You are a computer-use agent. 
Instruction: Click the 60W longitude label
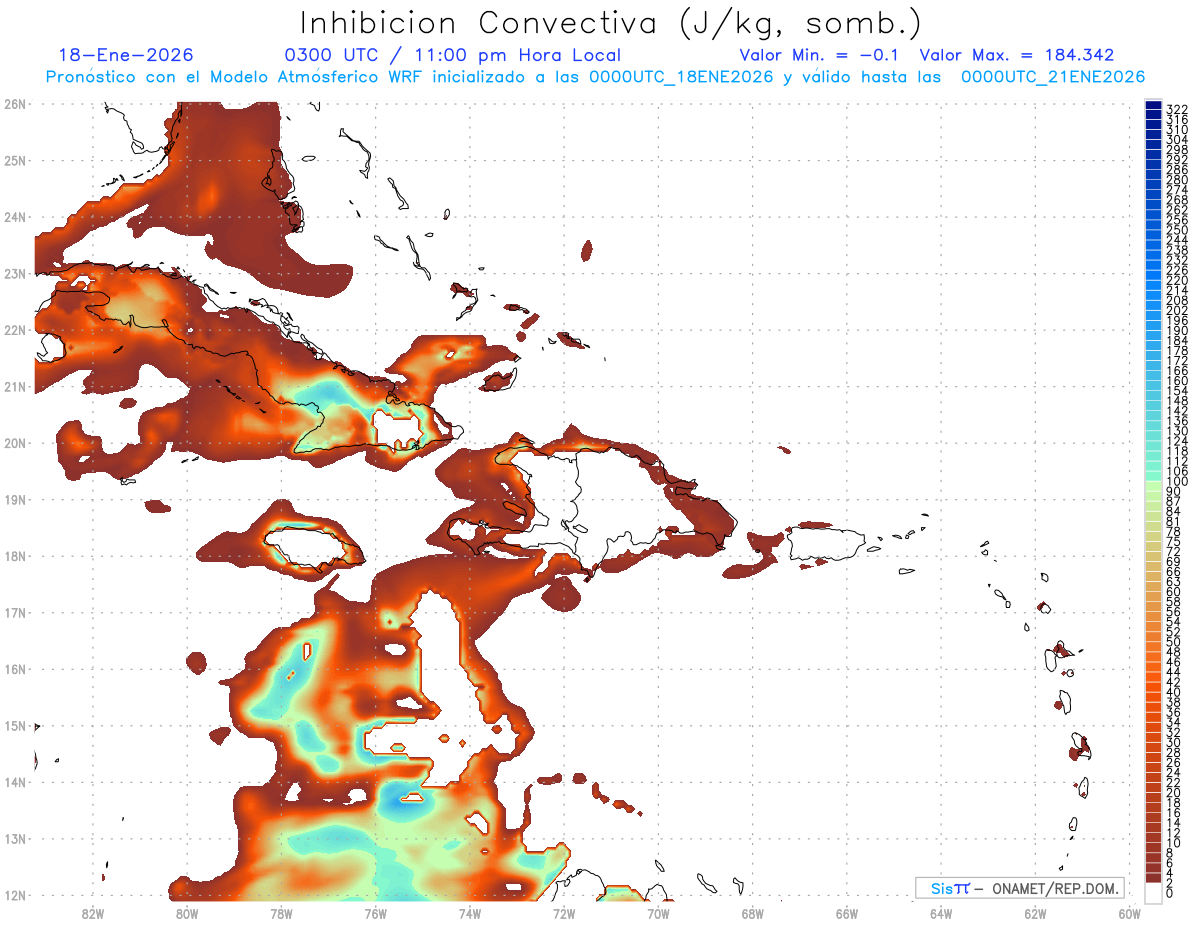pyautogui.click(x=1130, y=912)
